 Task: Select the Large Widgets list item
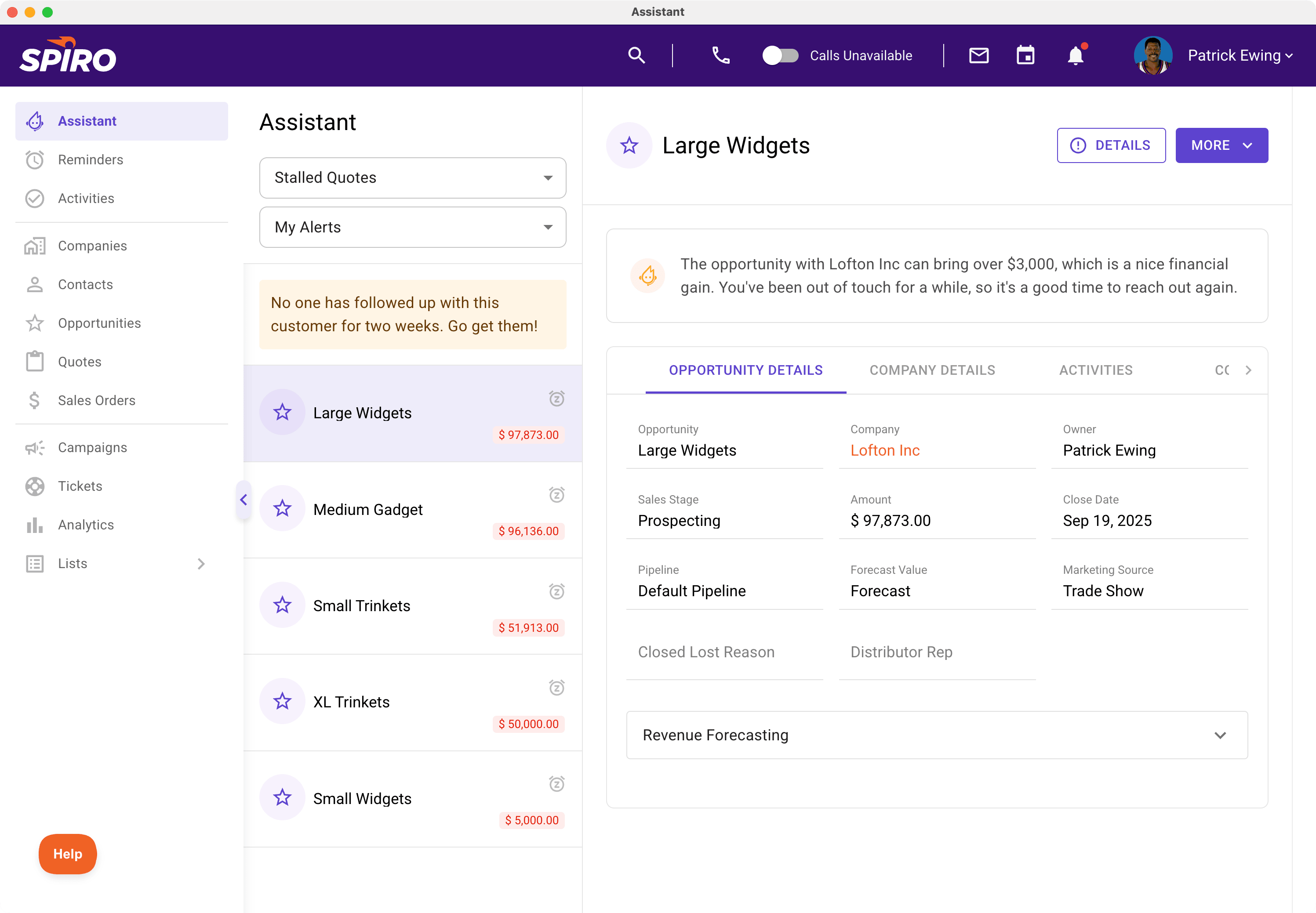coord(413,413)
